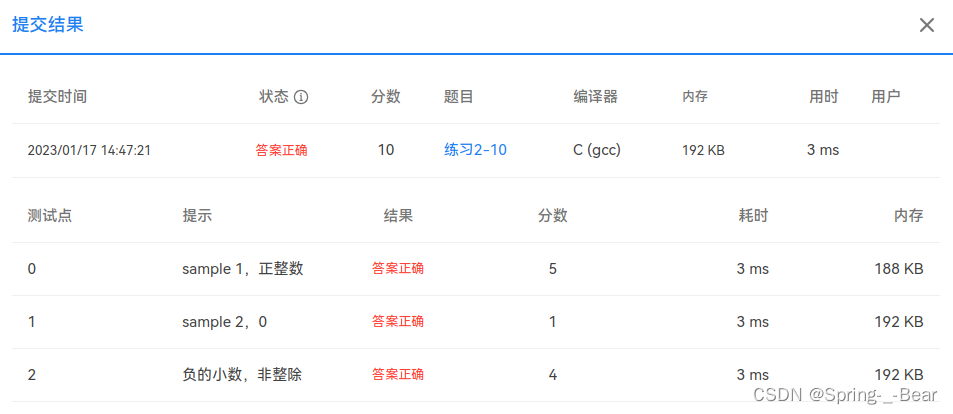Click the memory value 192 KB in the submission row

pyautogui.click(x=703, y=151)
